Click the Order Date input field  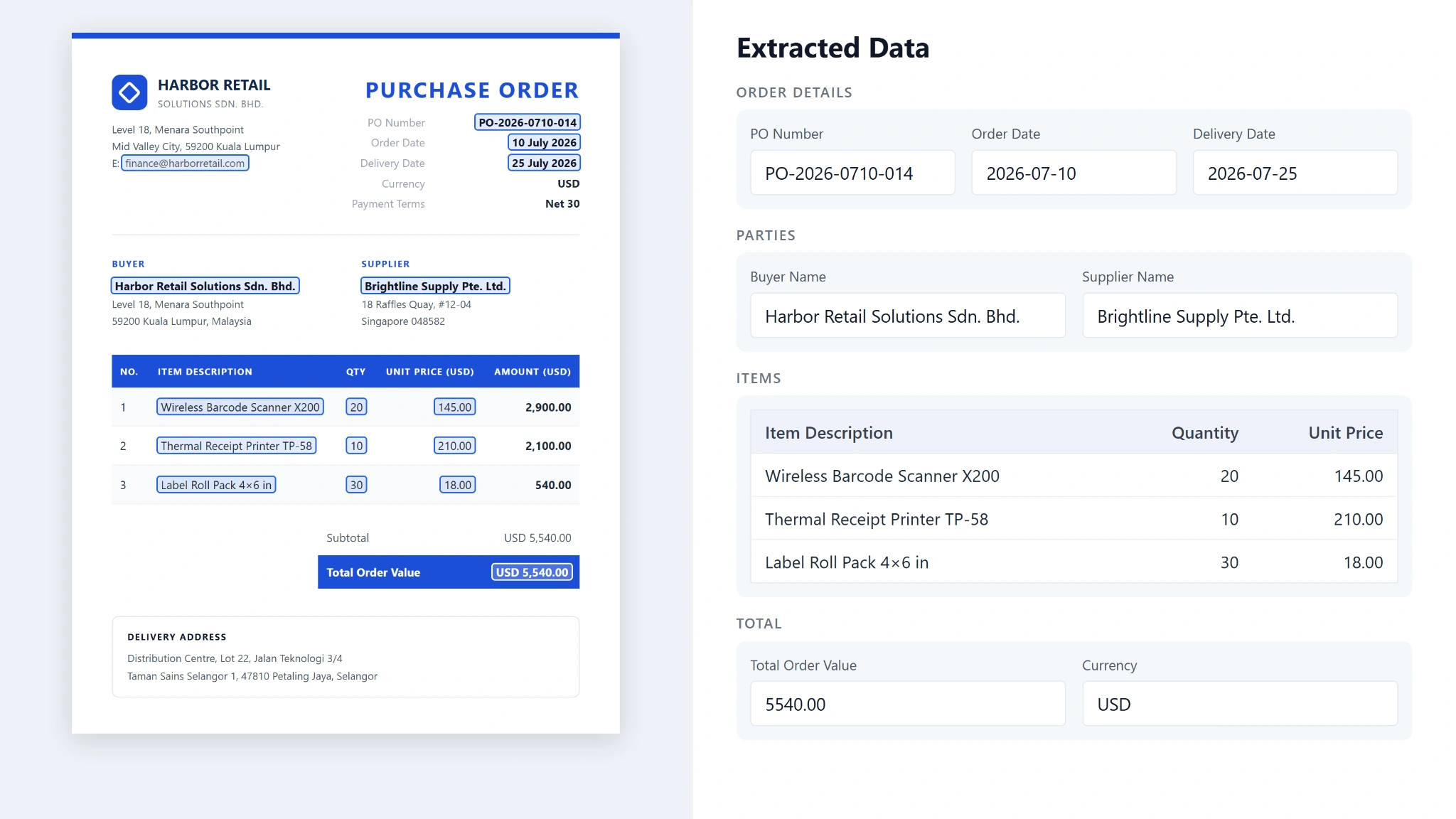(x=1074, y=173)
